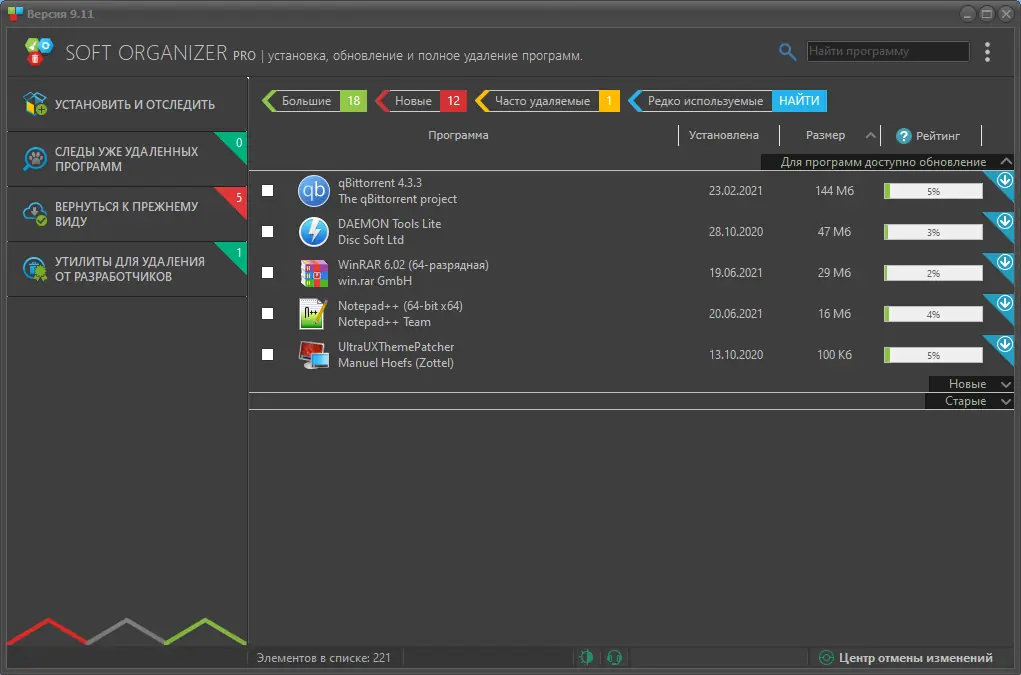The image size is (1021, 675).
Task: Click the undo center circular arrow icon
Action: [x=826, y=657]
